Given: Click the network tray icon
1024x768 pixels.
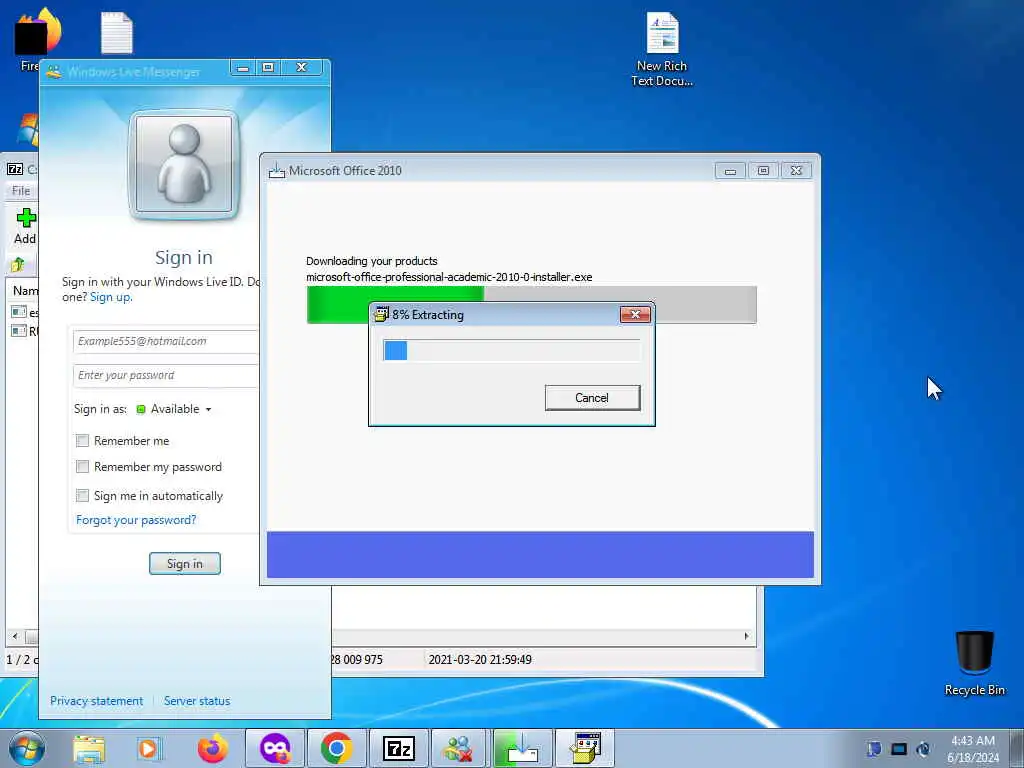Looking at the screenshot, I should [899, 749].
